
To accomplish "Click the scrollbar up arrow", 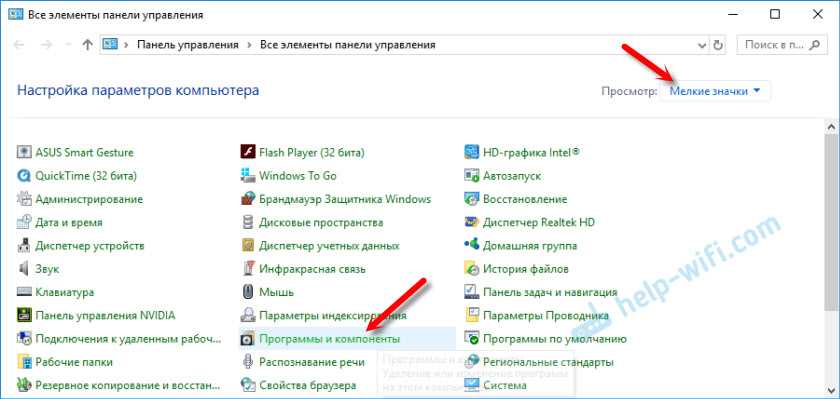I will [x=831, y=127].
